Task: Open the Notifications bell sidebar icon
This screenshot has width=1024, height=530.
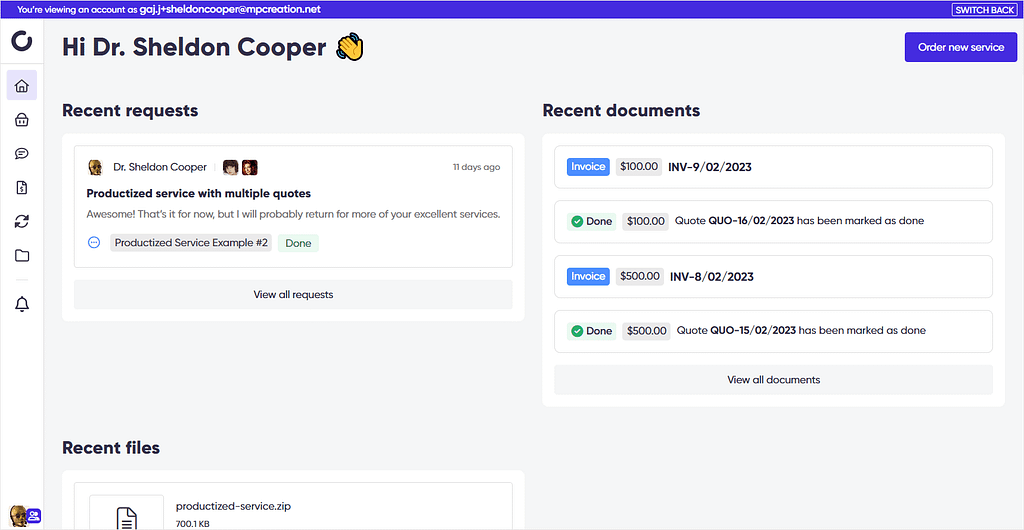Action: 22,304
